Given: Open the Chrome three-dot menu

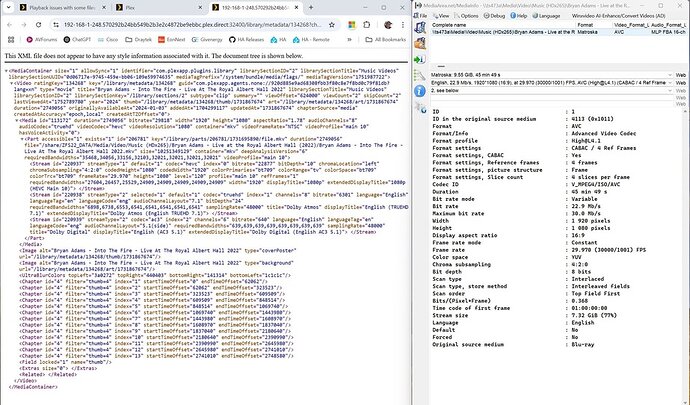Looking at the screenshot, I should click(x=402, y=25).
